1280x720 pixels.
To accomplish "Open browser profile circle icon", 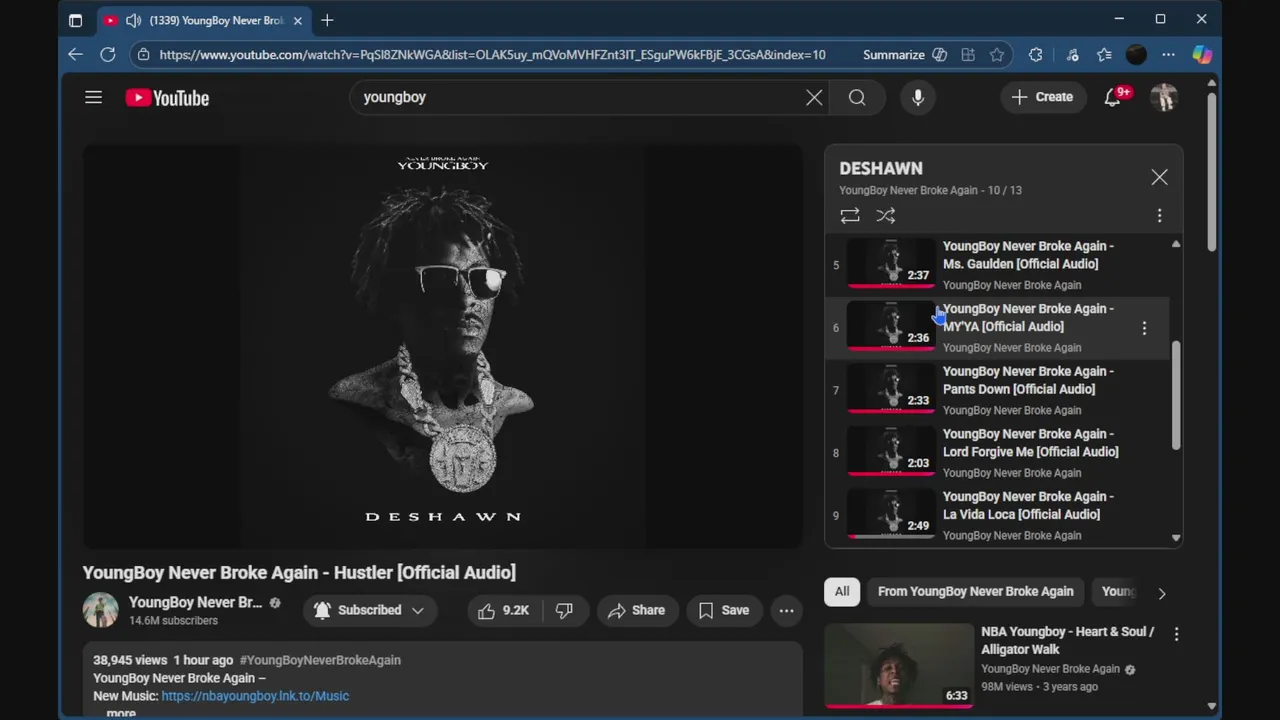I will click(1136, 55).
